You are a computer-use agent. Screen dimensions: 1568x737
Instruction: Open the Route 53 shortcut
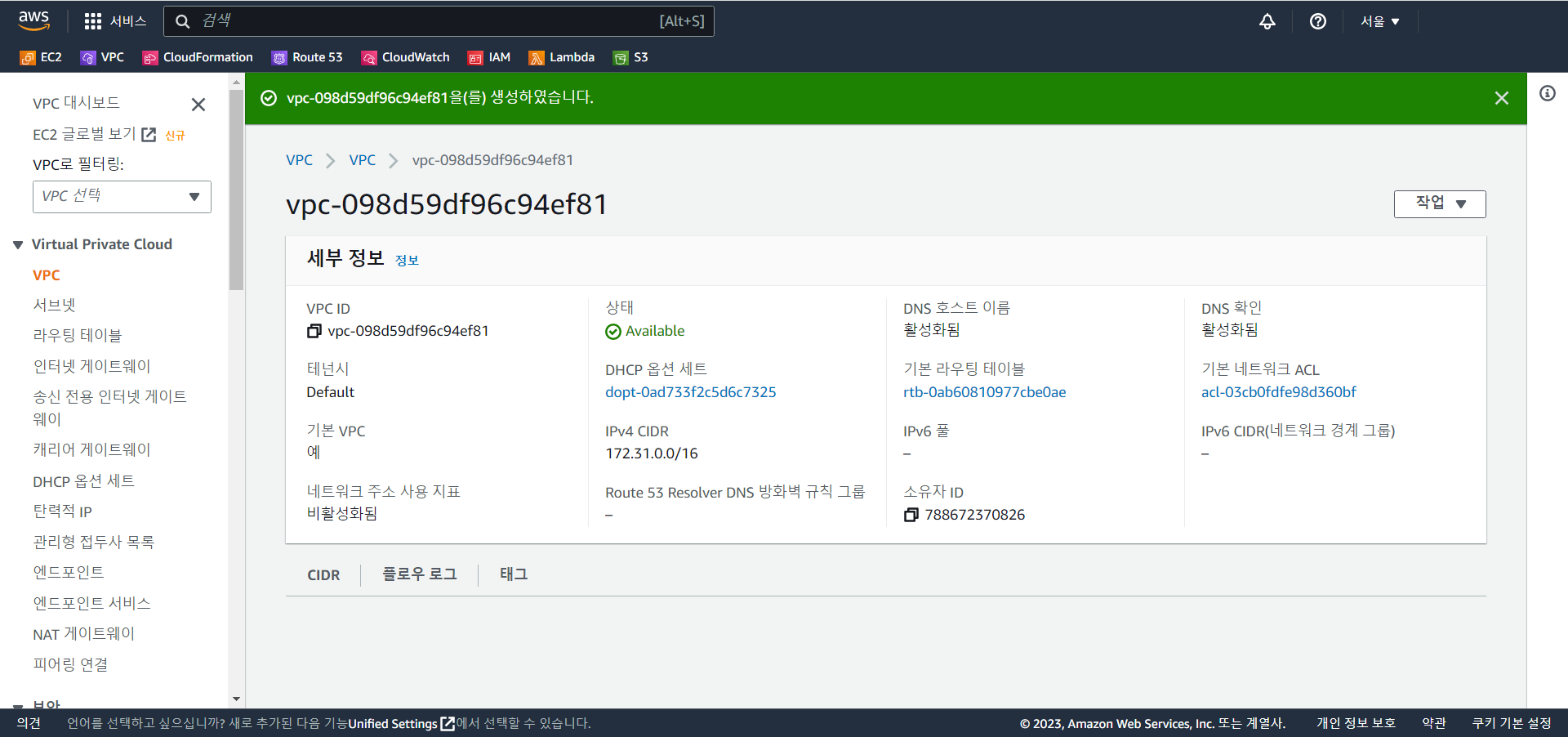307,57
